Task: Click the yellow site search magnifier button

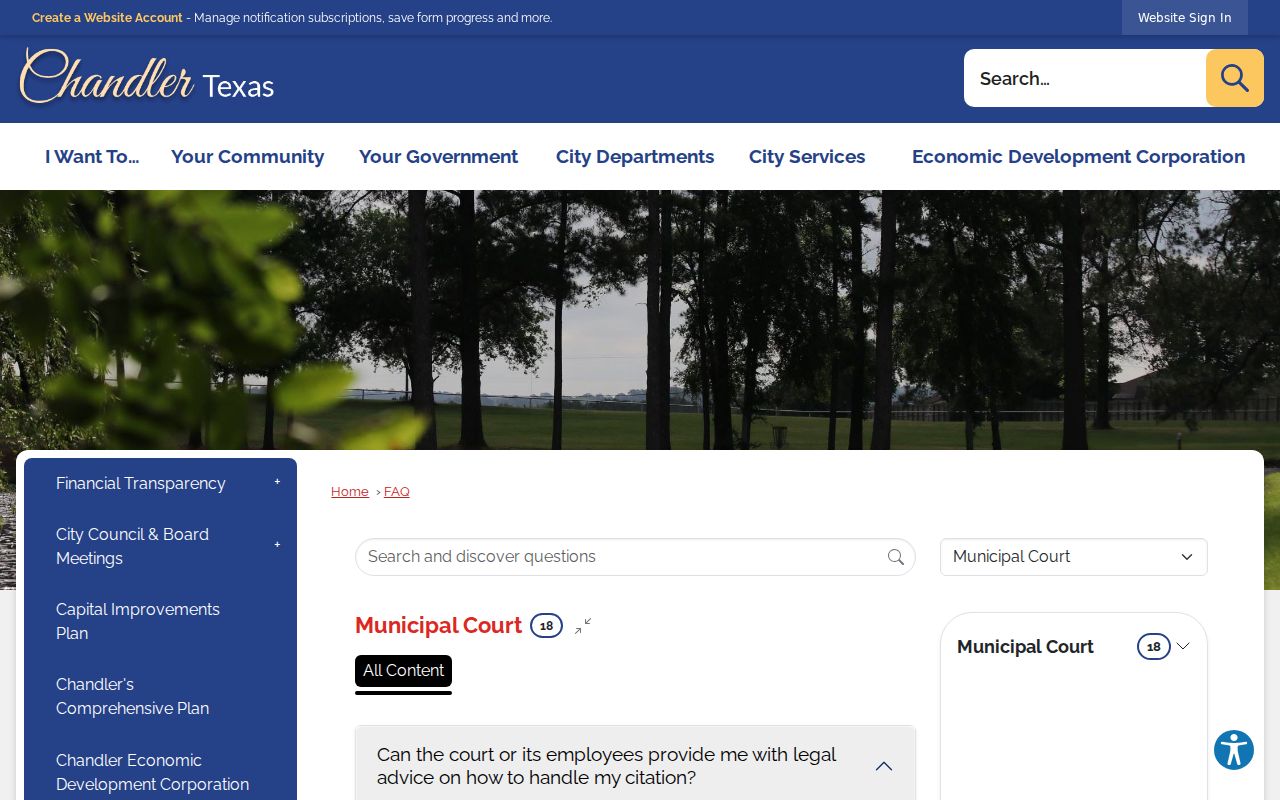Action: 1234,78
